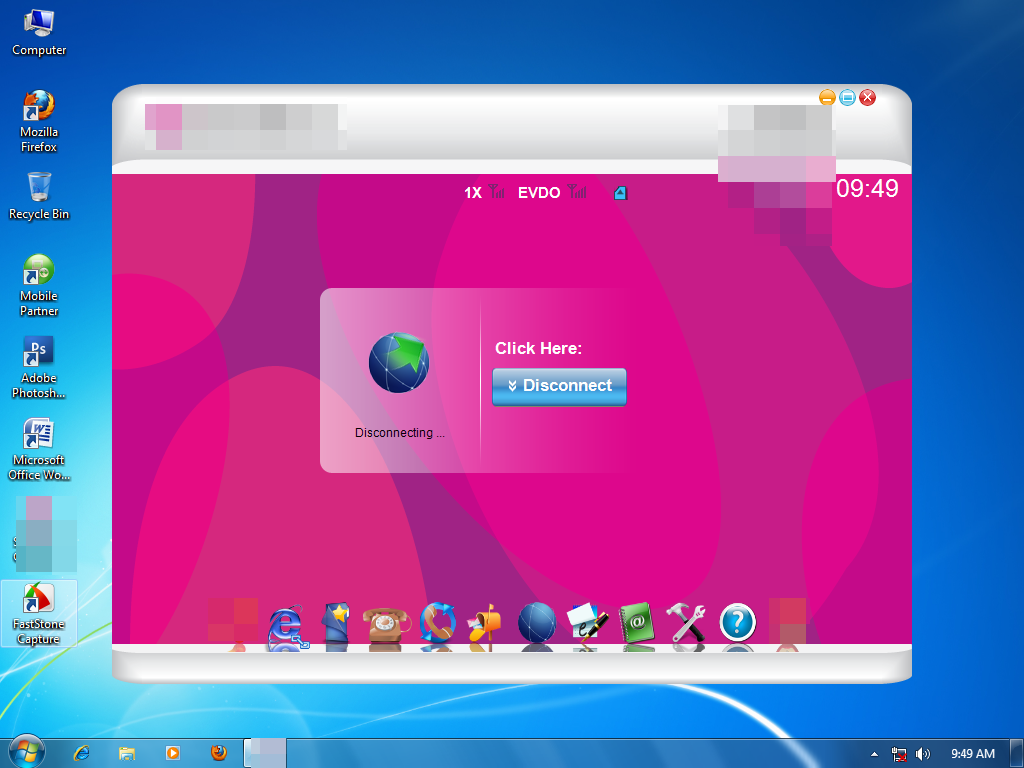Open FastStone Capture desktop shortcut

[x=39, y=613]
